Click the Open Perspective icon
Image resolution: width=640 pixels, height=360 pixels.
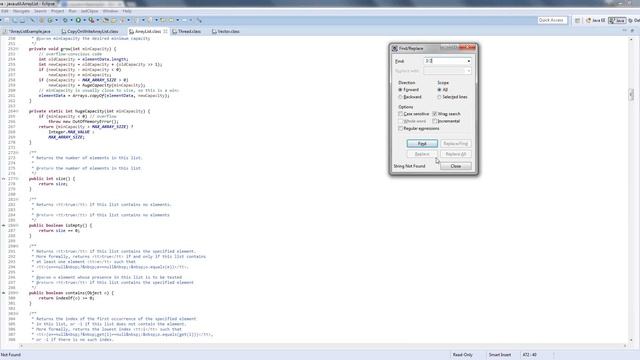click(x=578, y=20)
